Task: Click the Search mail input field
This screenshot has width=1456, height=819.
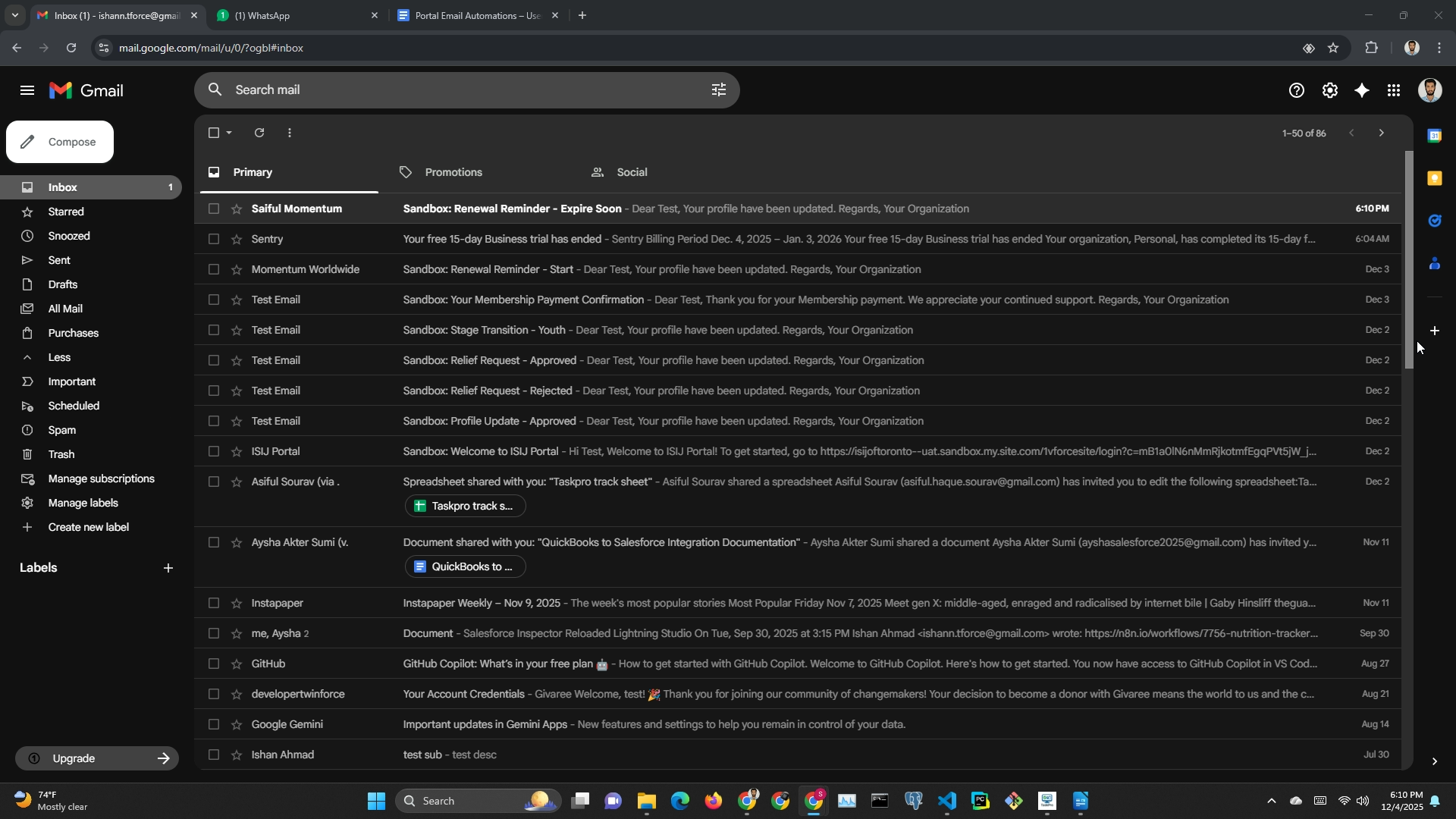Action: [455, 90]
